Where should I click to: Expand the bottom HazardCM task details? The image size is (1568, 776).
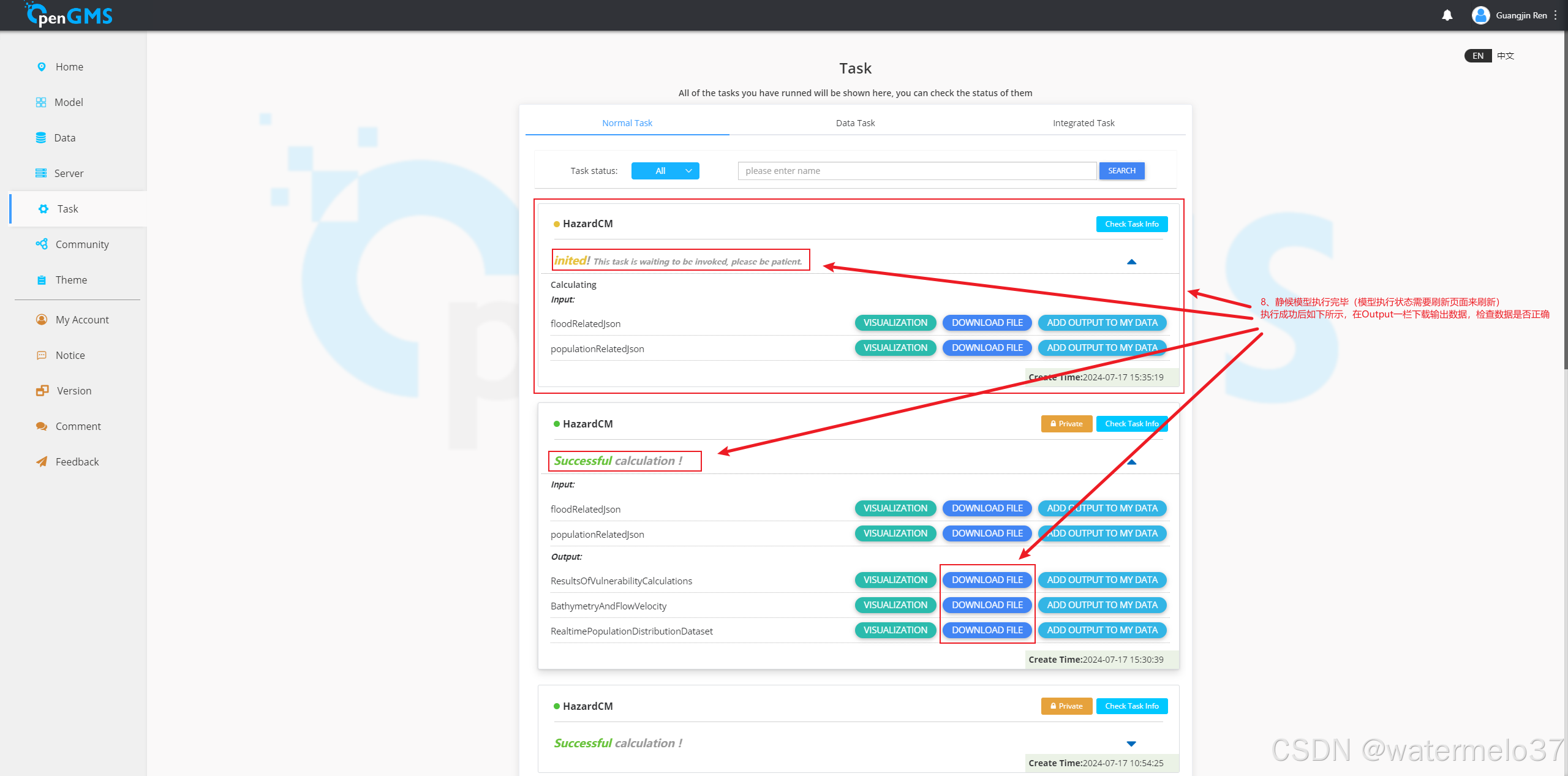click(1131, 744)
